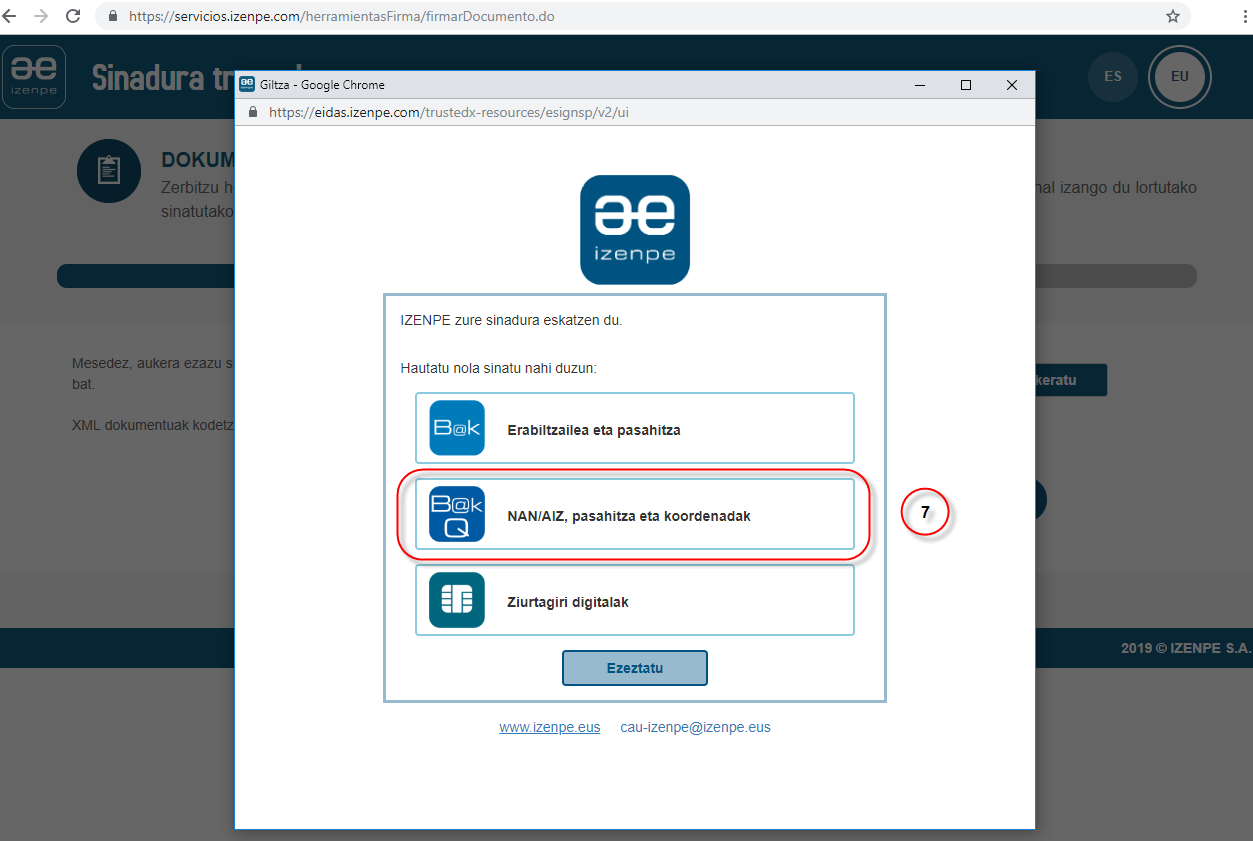Bookmark this page with star icon
1253x841 pixels.
(x=1173, y=16)
